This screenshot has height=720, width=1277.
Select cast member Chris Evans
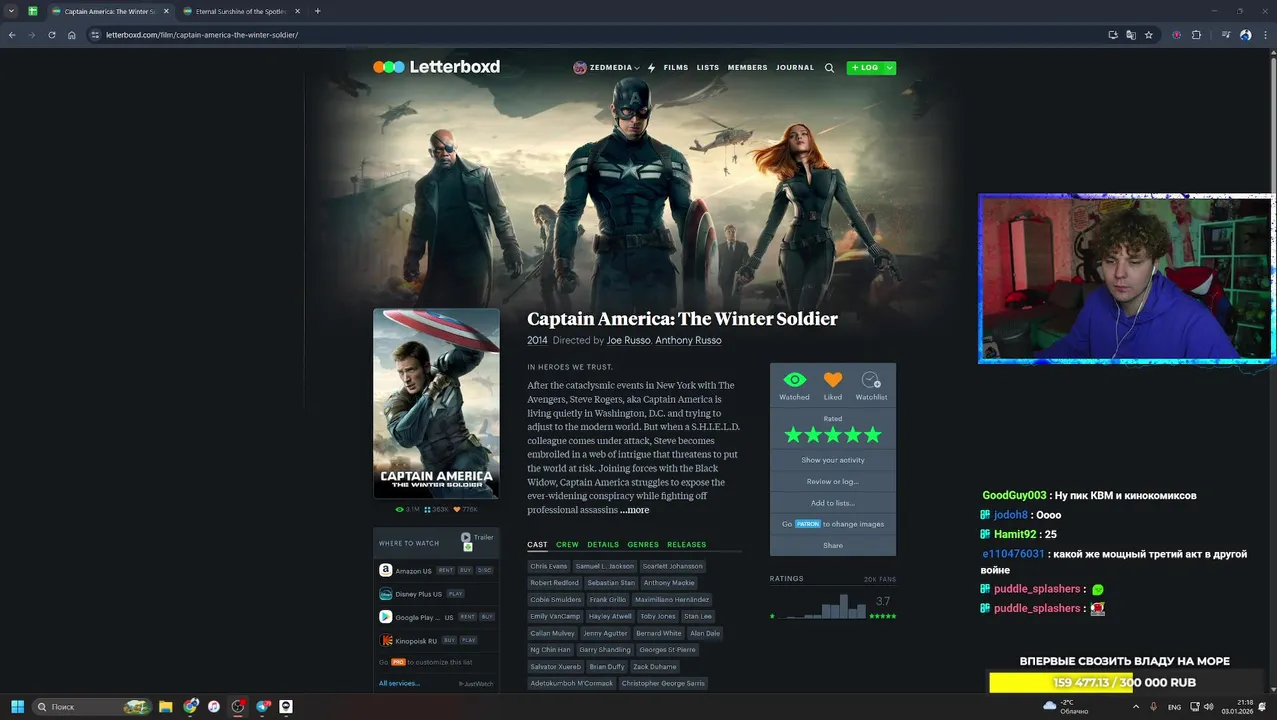(x=548, y=566)
